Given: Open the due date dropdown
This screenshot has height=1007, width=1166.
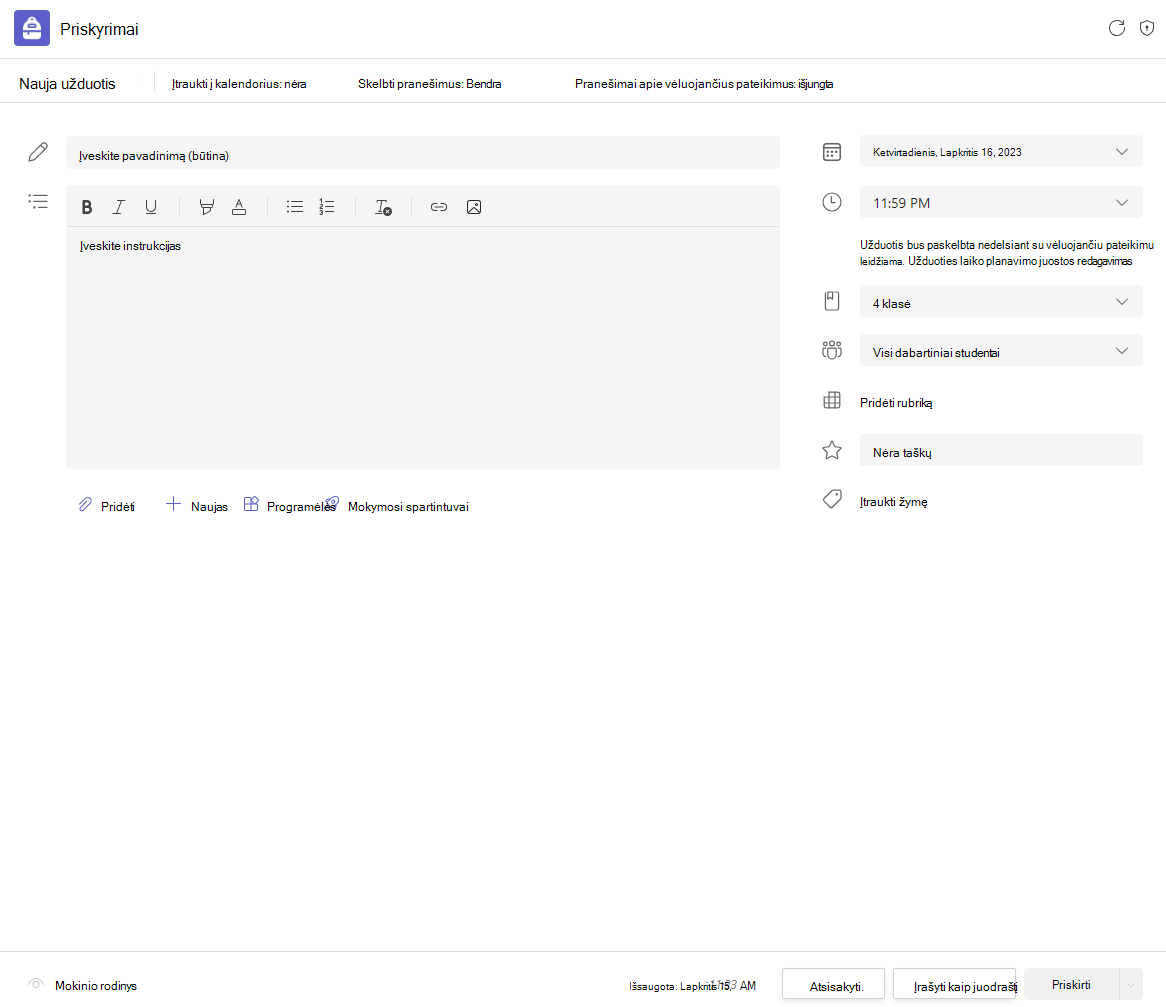Looking at the screenshot, I should pyautogui.click(x=1001, y=152).
